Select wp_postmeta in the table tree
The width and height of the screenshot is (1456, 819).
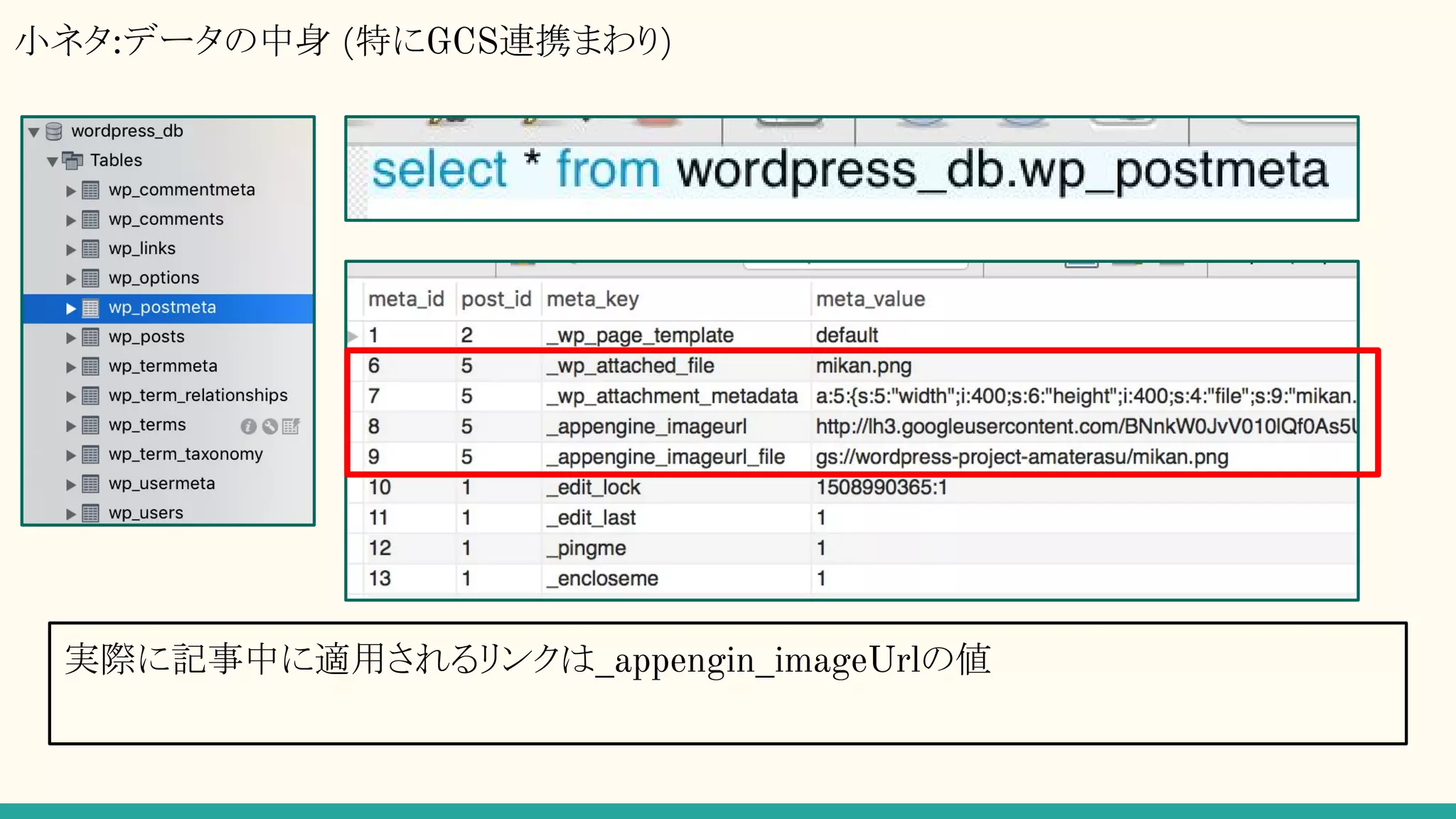162,308
